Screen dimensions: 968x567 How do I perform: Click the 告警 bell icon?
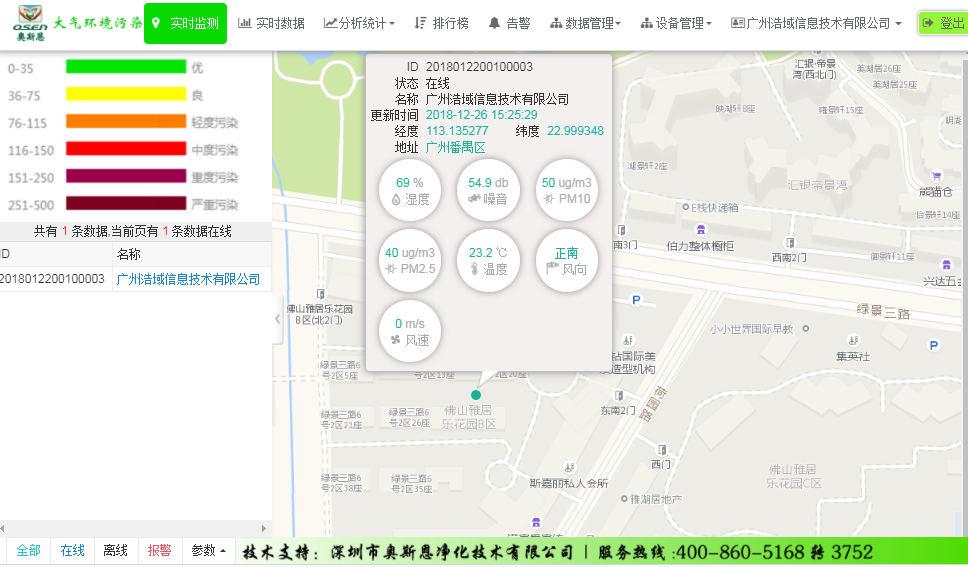494,23
